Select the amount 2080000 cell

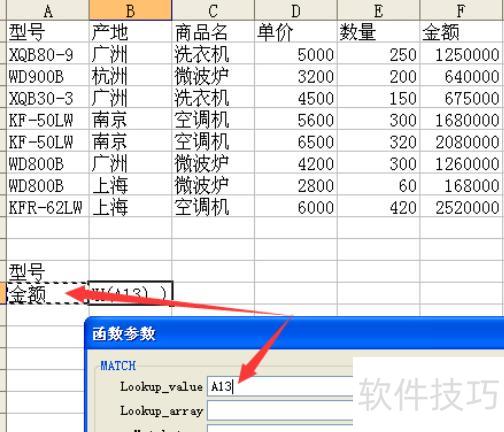click(462, 141)
